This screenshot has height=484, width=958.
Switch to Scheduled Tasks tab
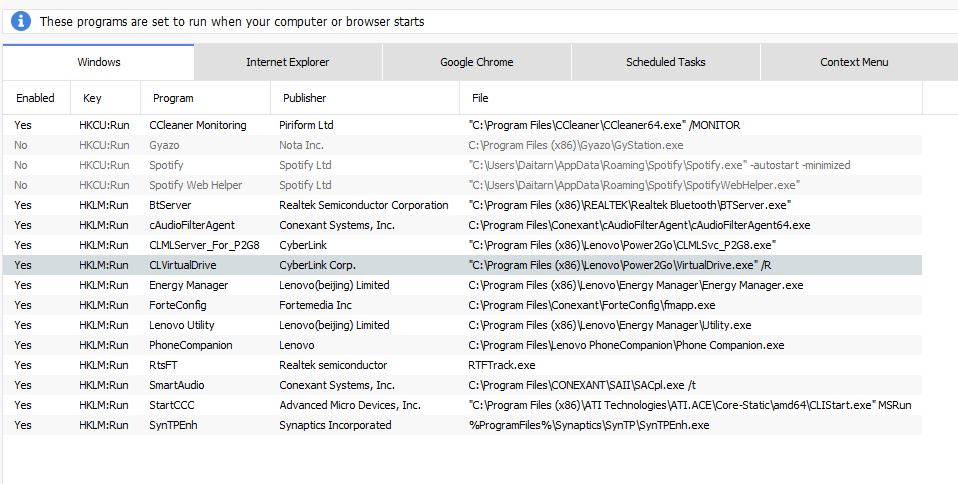(x=665, y=62)
